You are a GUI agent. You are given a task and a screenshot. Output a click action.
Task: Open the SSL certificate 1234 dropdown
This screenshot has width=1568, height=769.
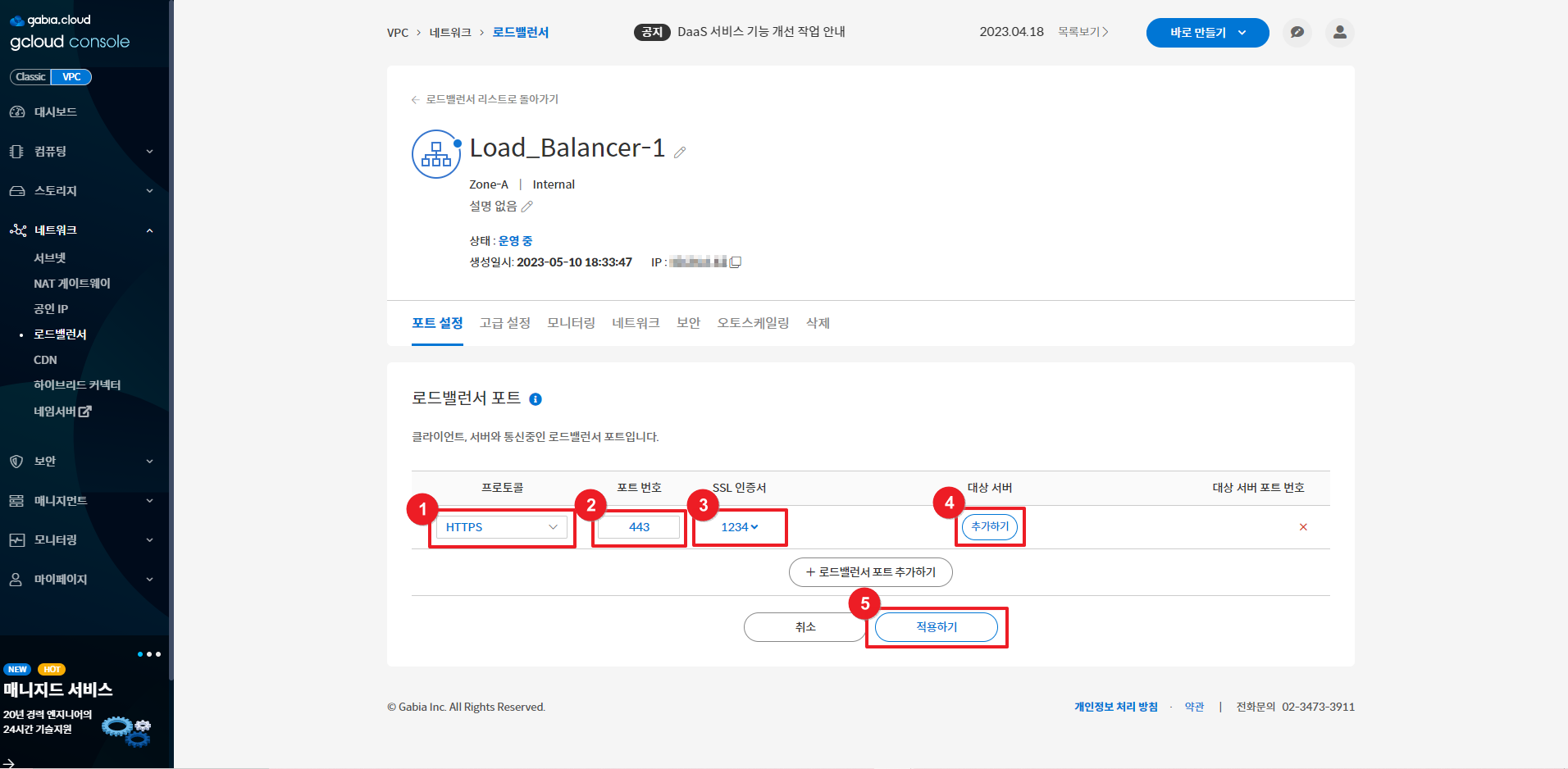(739, 527)
